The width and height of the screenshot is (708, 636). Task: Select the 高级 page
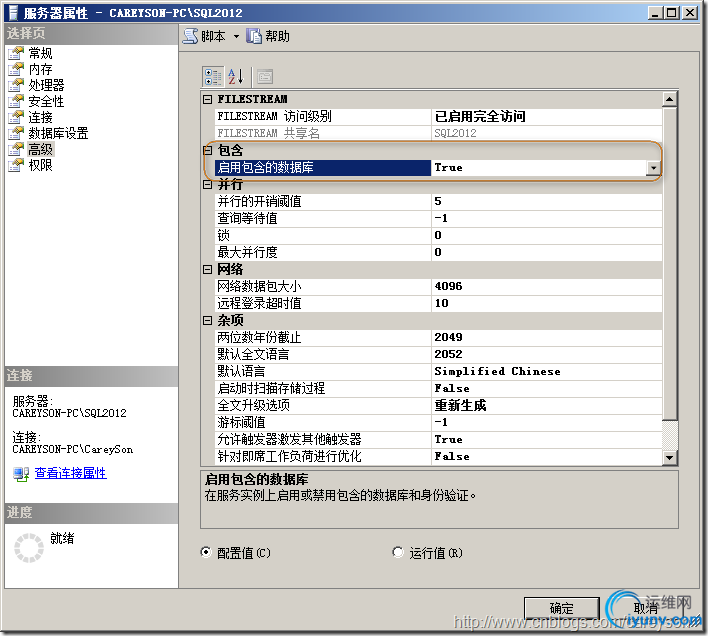40,149
